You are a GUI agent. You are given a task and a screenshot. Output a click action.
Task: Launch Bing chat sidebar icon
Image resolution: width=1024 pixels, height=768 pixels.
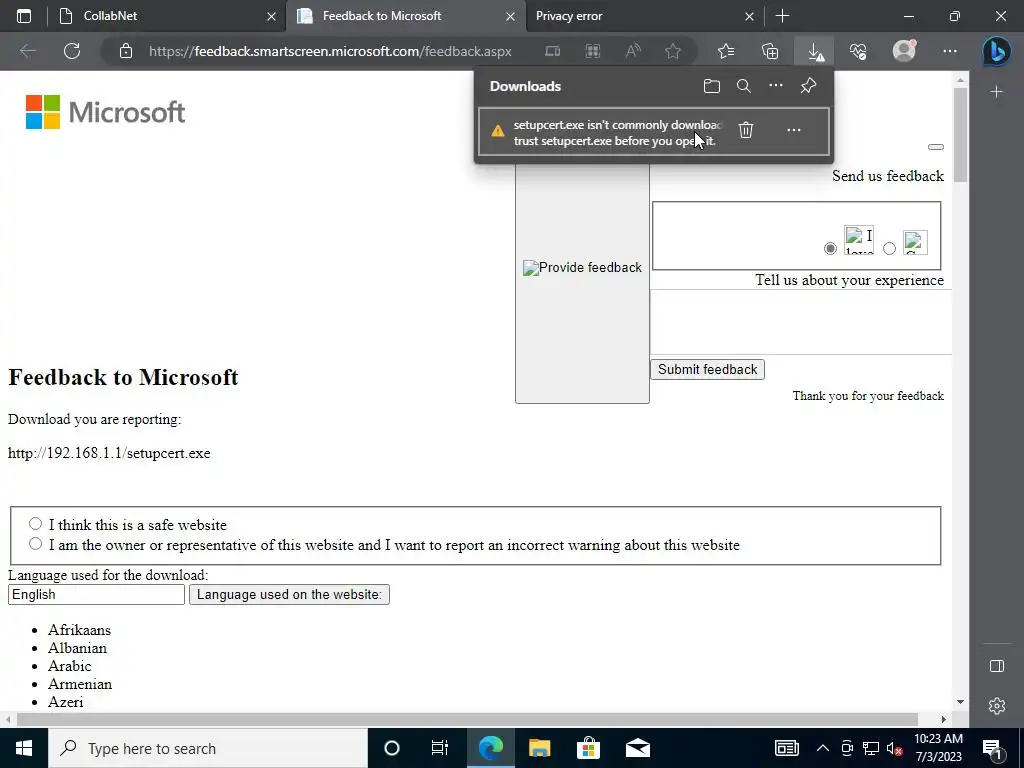coord(997,52)
